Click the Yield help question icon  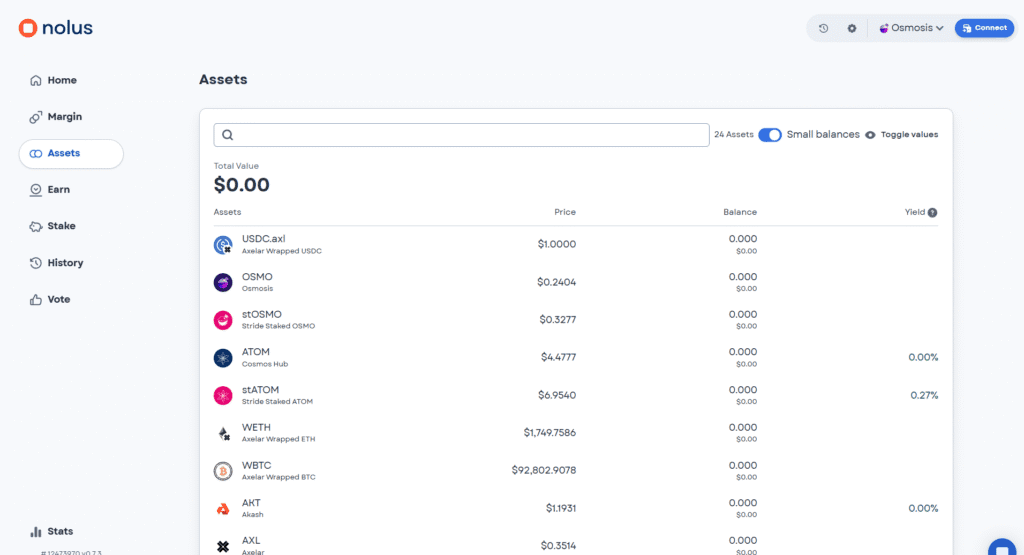click(933, 212)
